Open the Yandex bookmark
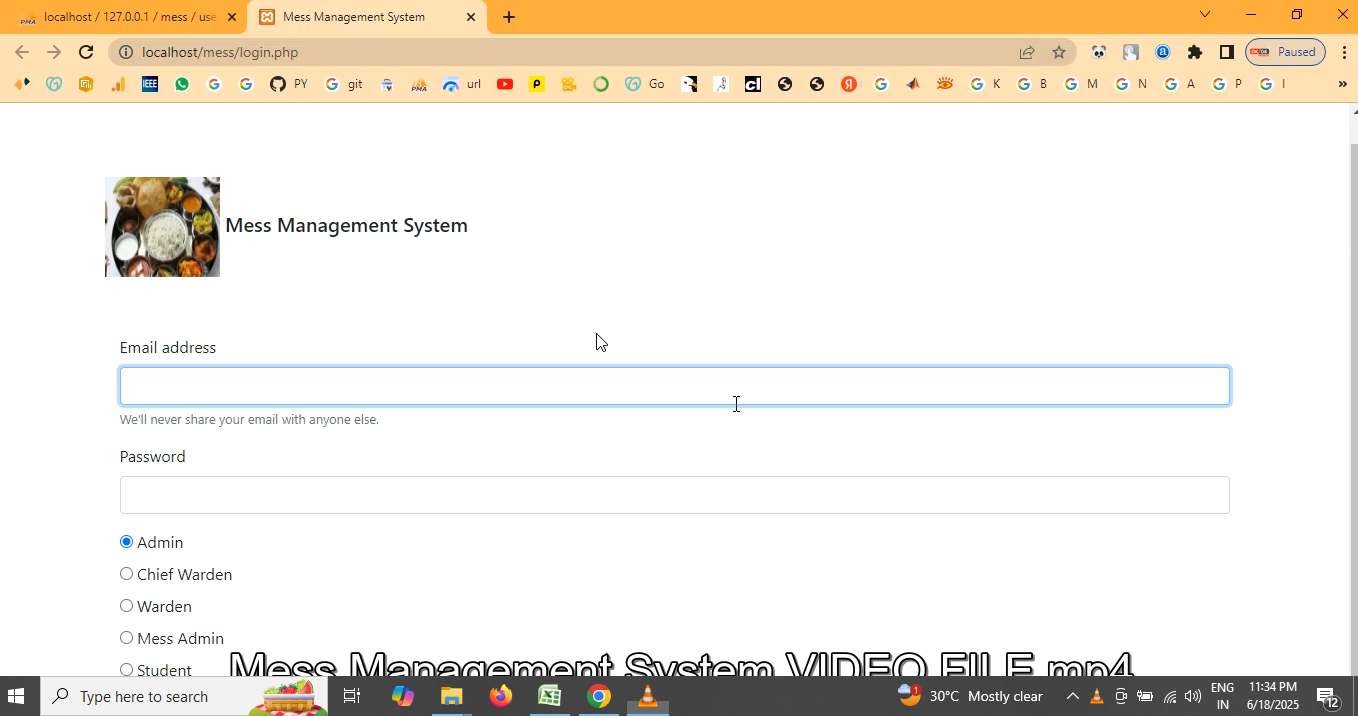This screenshot has width=1358, height=716. click(849, 84)
